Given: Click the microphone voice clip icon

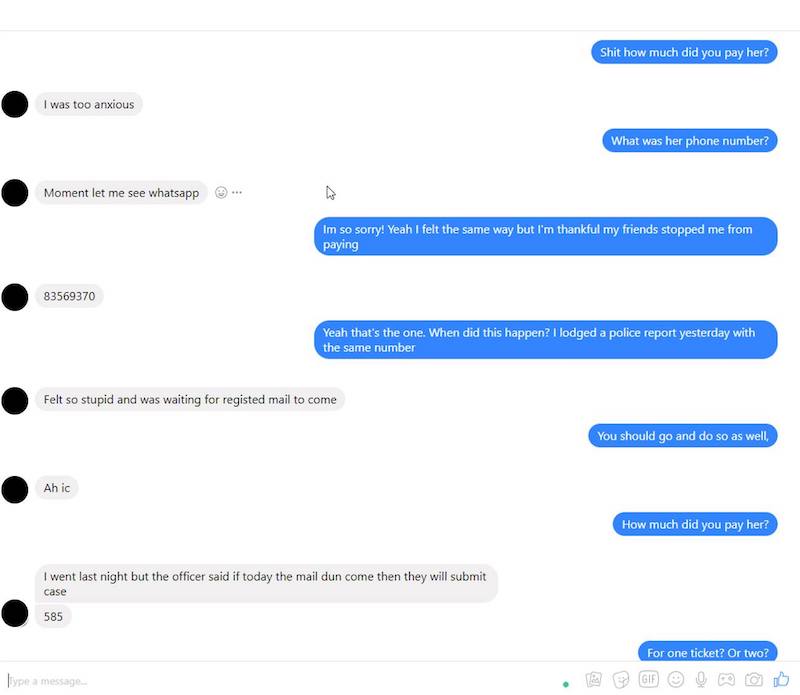Looking at the screenshot, I should [701, 680].
